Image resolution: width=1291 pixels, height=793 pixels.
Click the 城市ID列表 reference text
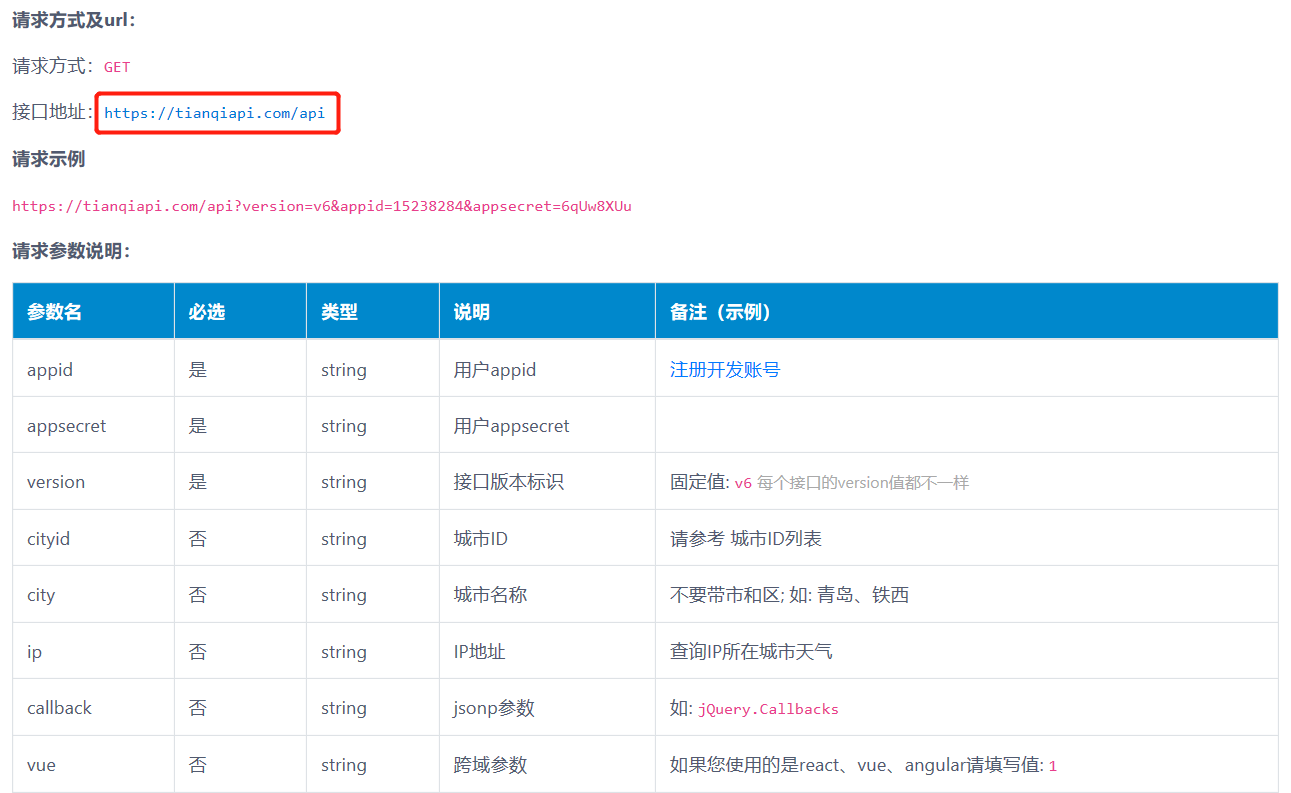(x=776, y=539)
